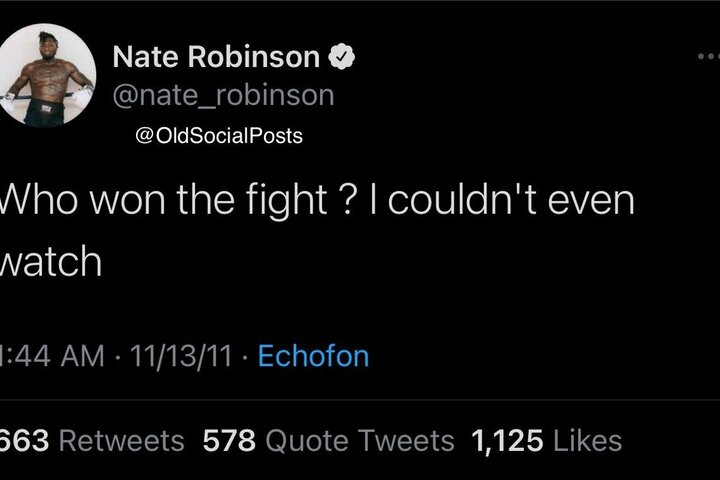This screenshot has height=480, width=720.
Task: Open the Quote Tweets list
Action: pyautogui.click(x=361, y=440)
